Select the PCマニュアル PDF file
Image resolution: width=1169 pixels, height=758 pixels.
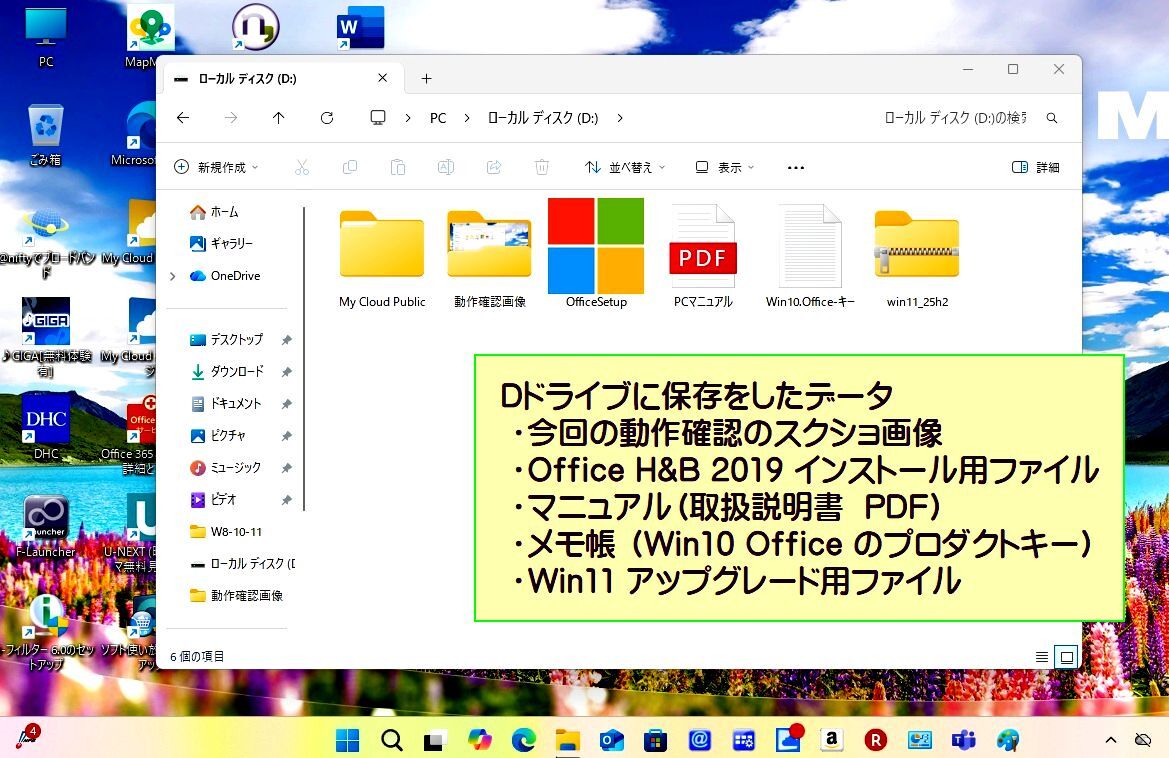pos(703,257)
